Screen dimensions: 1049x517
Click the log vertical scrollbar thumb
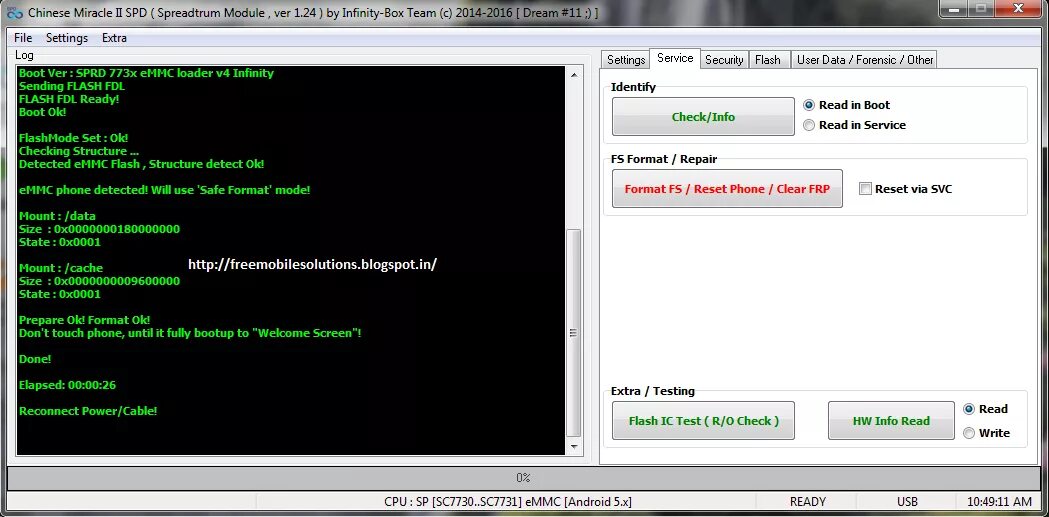[574, 332]
